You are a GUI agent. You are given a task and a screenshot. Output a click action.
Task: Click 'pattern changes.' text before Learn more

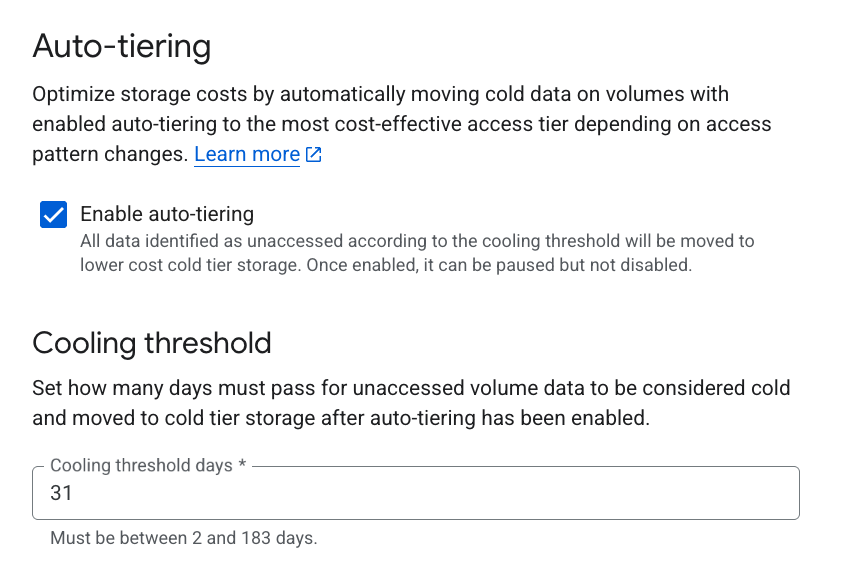[110, 154]
